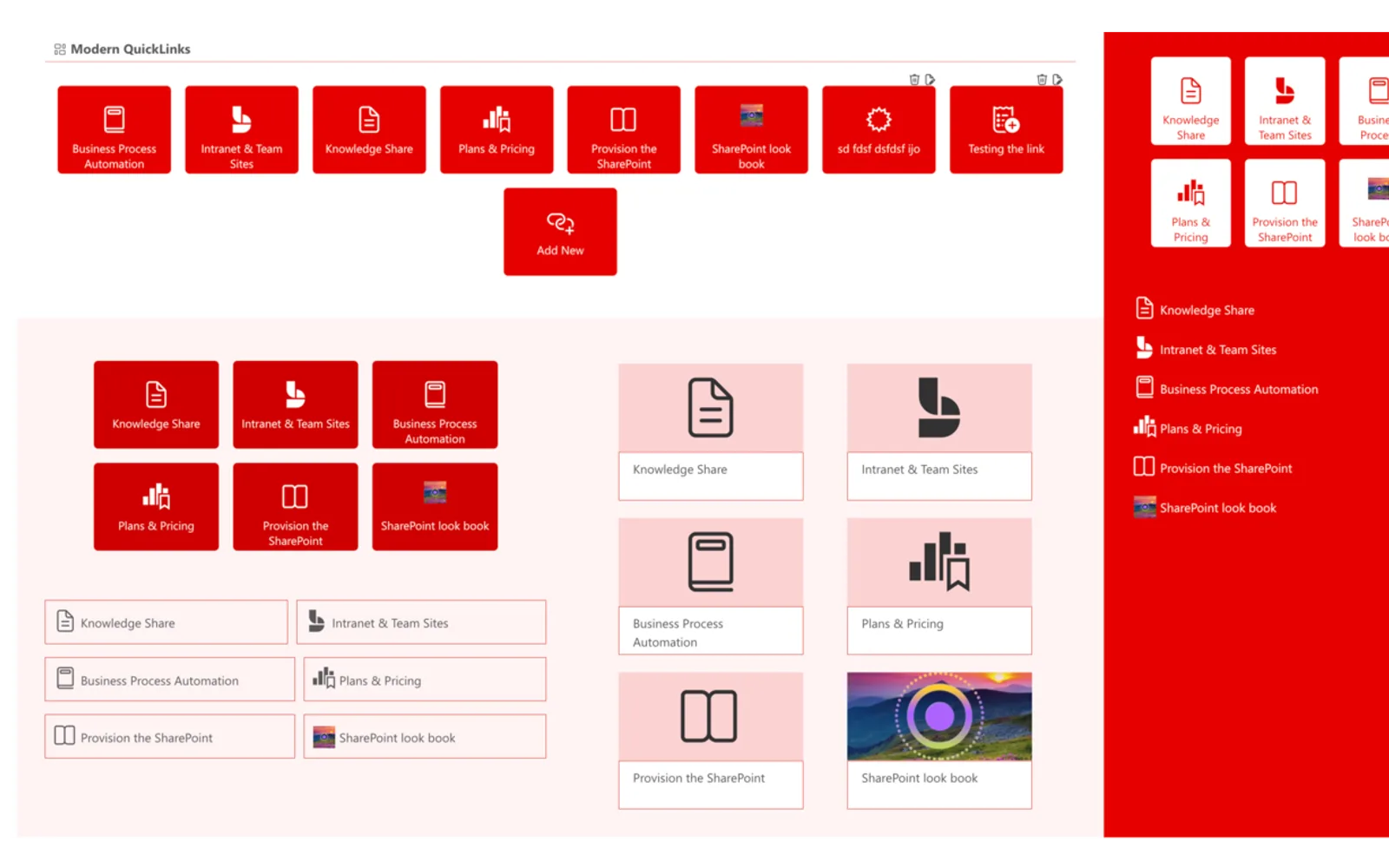Delete the 'sd fdsf dsfdsf ijo' tile with its trash icon
The height and width of the screenshot is (868, 1389).
pos(914,79)
